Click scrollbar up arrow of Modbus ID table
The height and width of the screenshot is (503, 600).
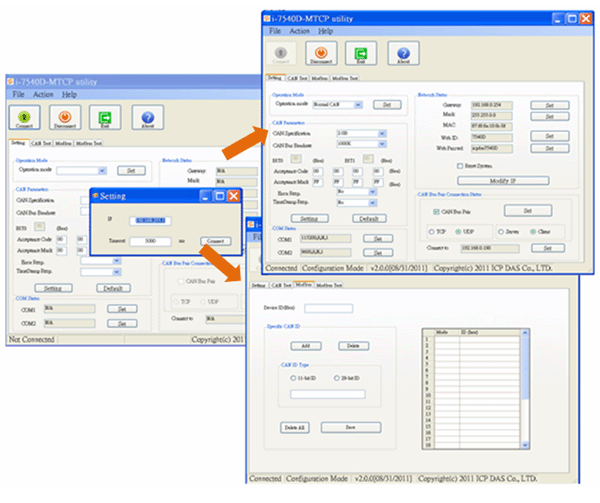point(525,332)
